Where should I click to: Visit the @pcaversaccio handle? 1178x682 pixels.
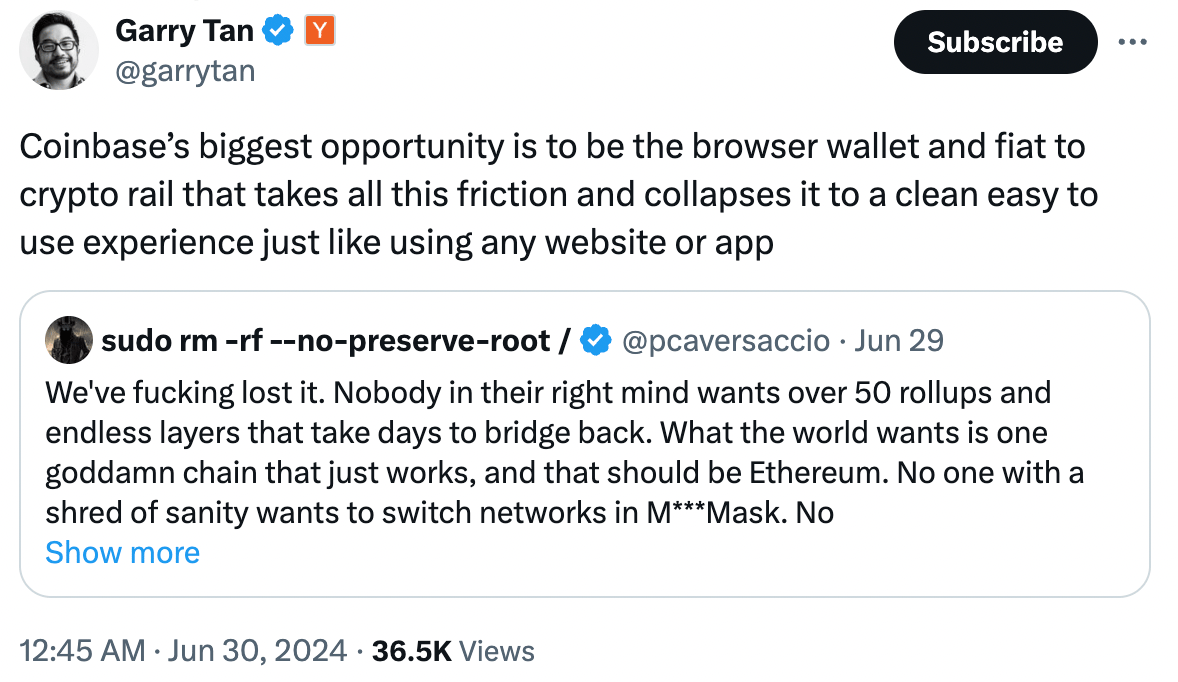[x=726, y=341]
